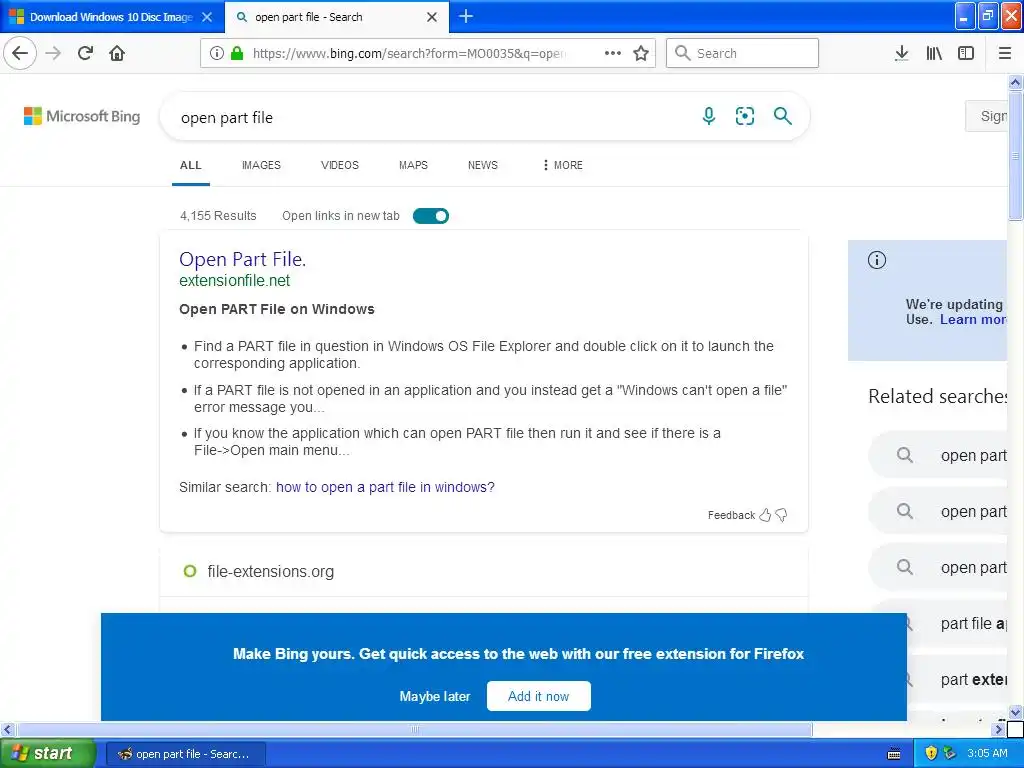Give thumbs up feedback
This screenshot has width=1024, height=768.
coord(765,515)
